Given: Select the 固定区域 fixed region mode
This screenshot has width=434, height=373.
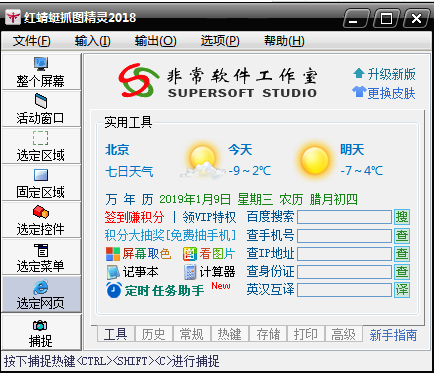Looking at the screenshot, I should point(41,182).
